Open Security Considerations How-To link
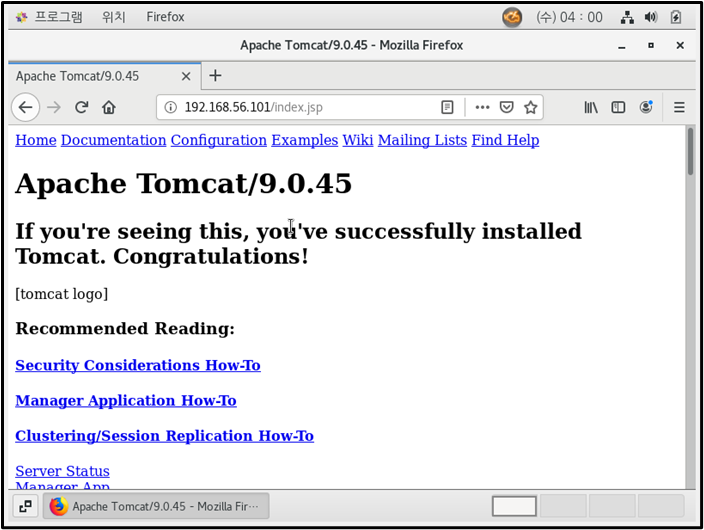This screenshot has width=704, height=530. click(x=138, y=365)
